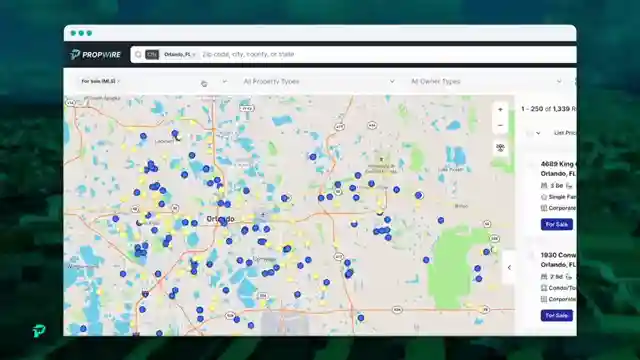Sort results by List Price
Image resolution: width=640 pixels, height=360 pixels.
click(x=565, y=133)
